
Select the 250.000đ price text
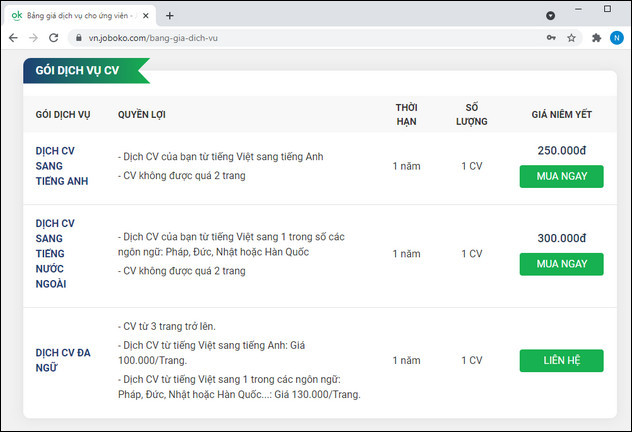[x=561, y=151]
